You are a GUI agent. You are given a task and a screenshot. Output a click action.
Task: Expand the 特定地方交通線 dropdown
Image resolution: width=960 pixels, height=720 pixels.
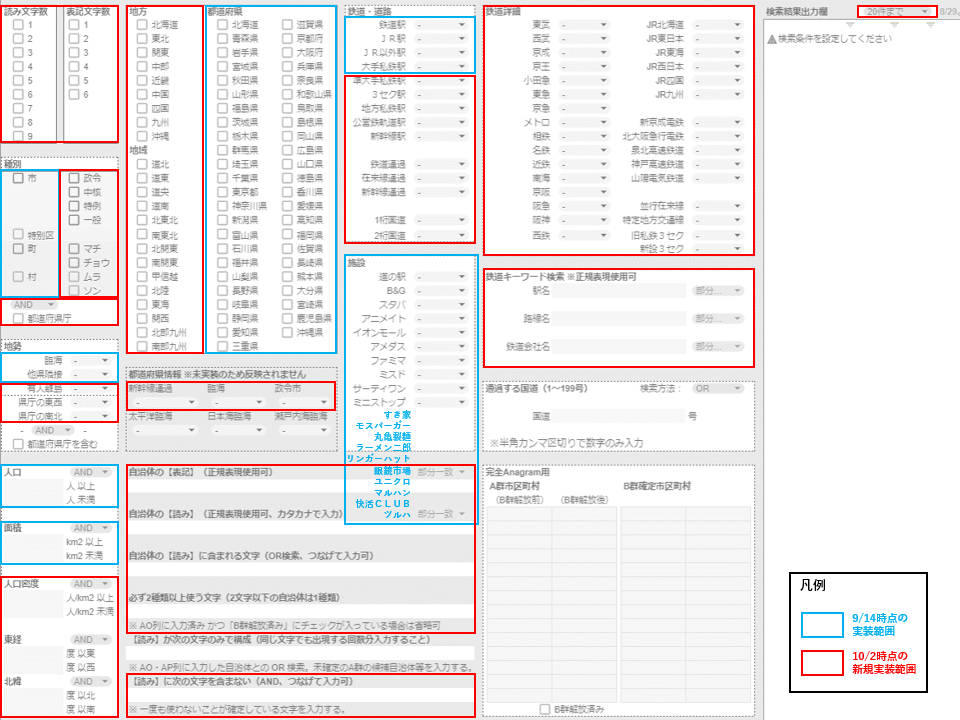(718, 220)
